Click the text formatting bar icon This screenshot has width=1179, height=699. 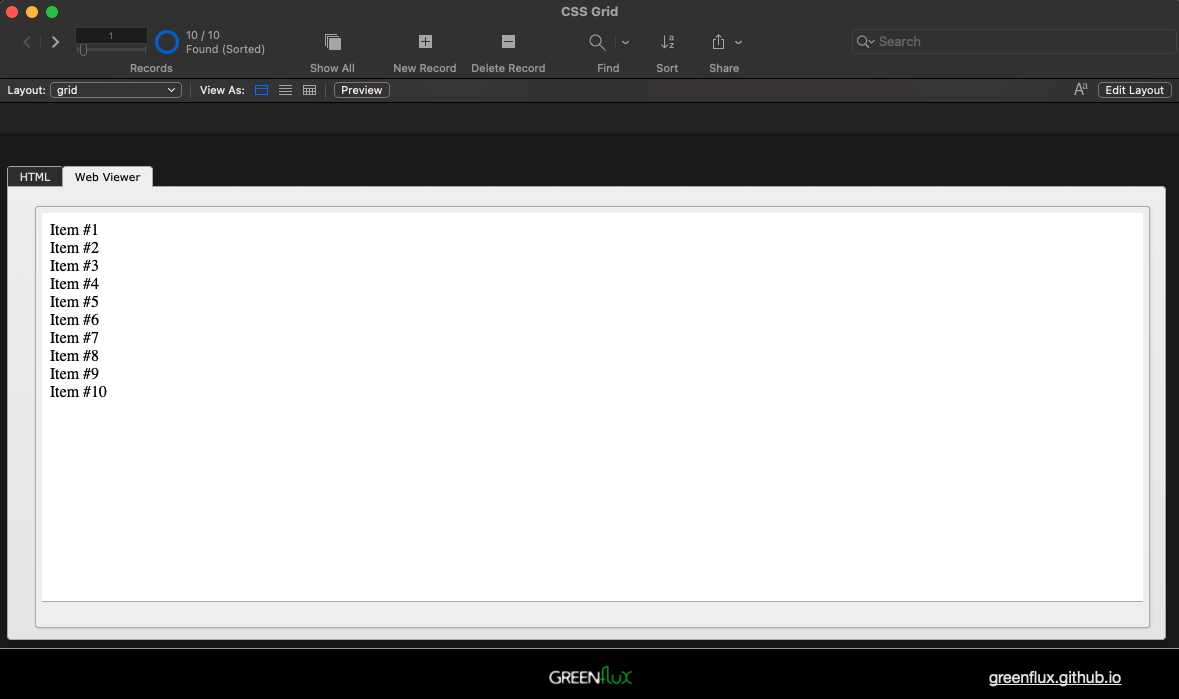point(1080,90)
